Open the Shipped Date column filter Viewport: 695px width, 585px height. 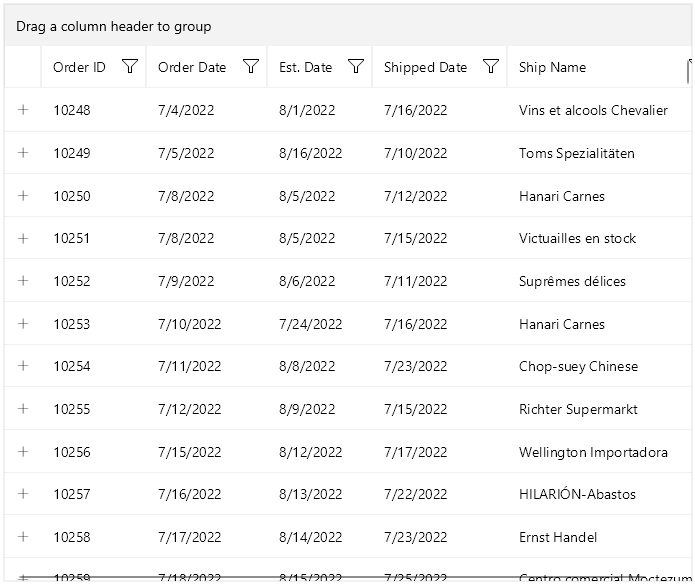pos(491,66)
